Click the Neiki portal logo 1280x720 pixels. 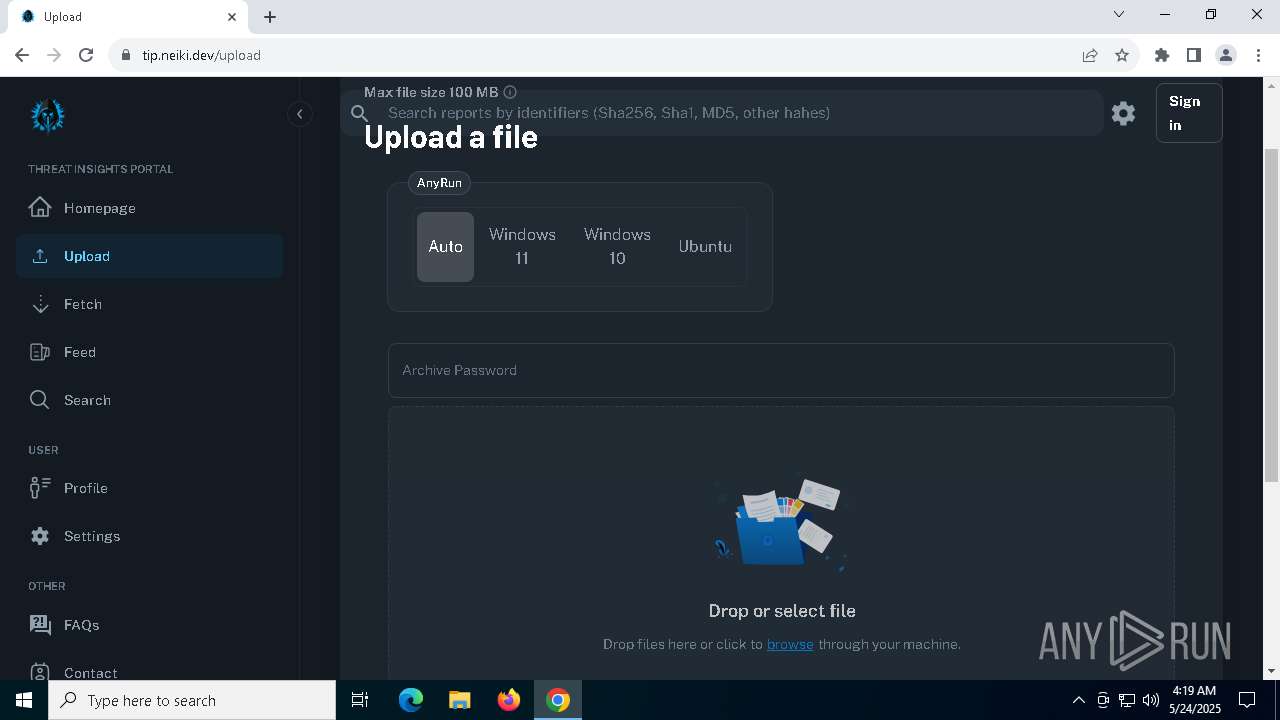click(47, 116)
